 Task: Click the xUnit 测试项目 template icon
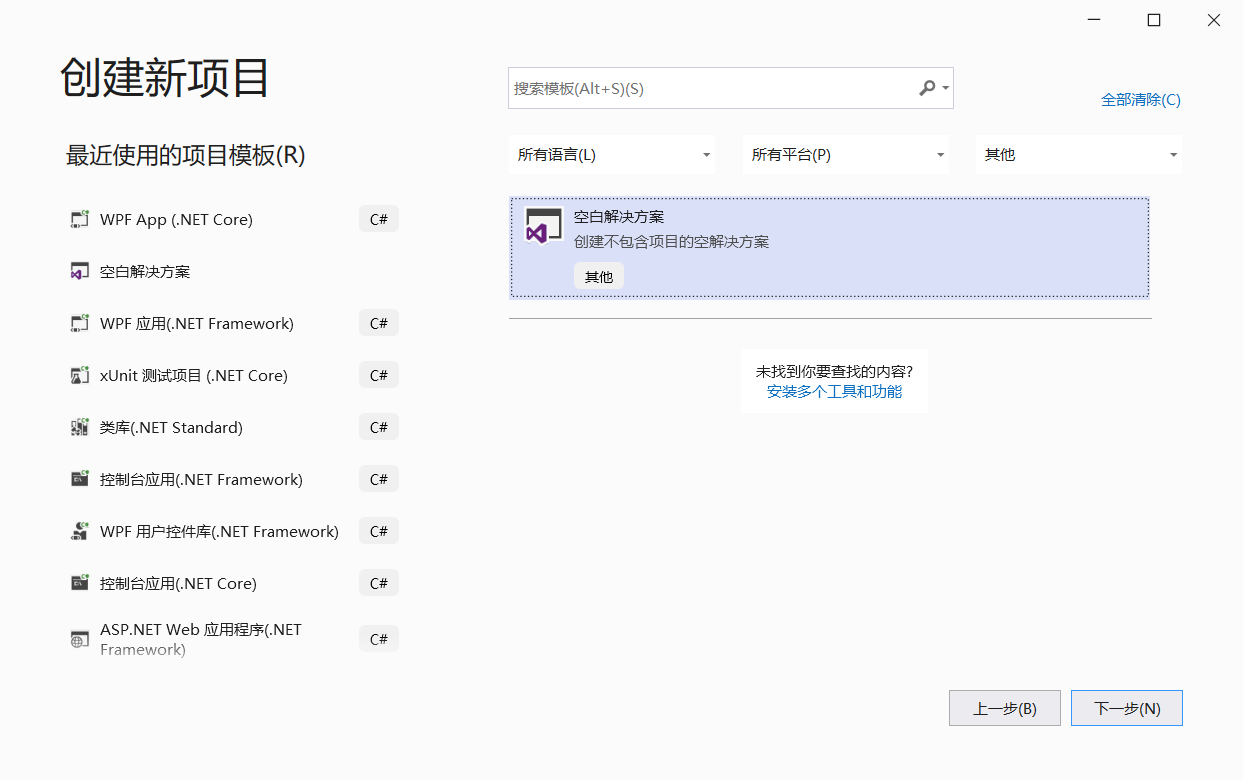[x=80, y=375]
